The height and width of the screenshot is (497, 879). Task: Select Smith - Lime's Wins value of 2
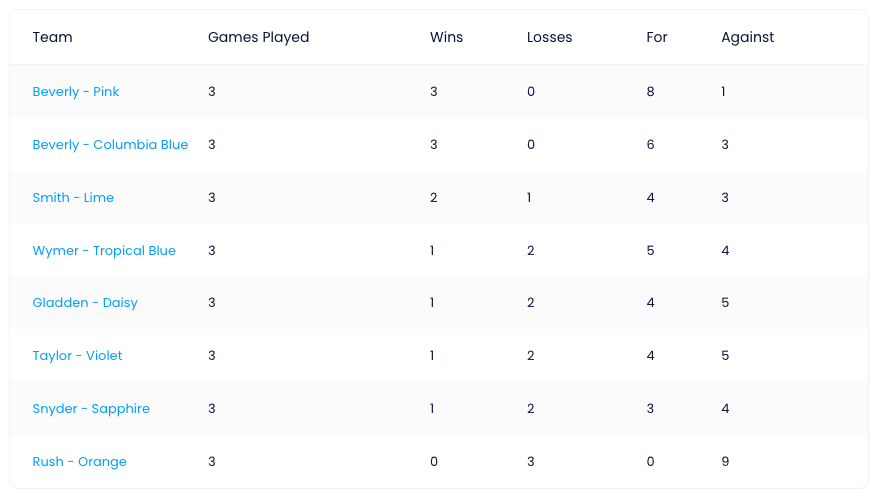coord(433,197)
